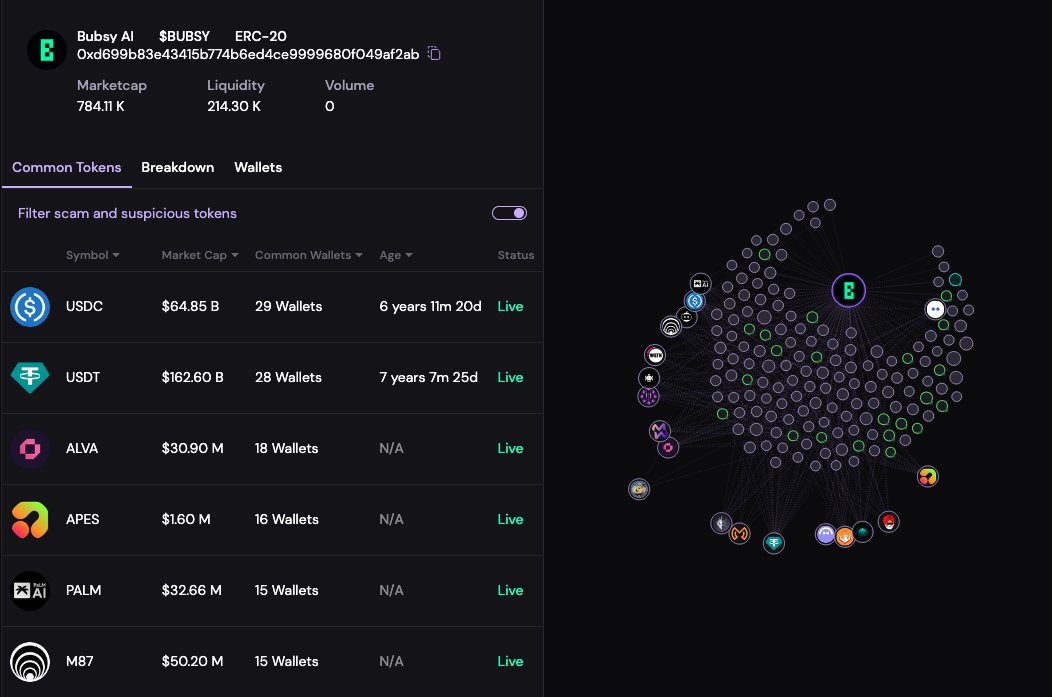Click the USDT tether logo in the table
This screenshot has width=1052, height=697.
[x=30, y=377]
